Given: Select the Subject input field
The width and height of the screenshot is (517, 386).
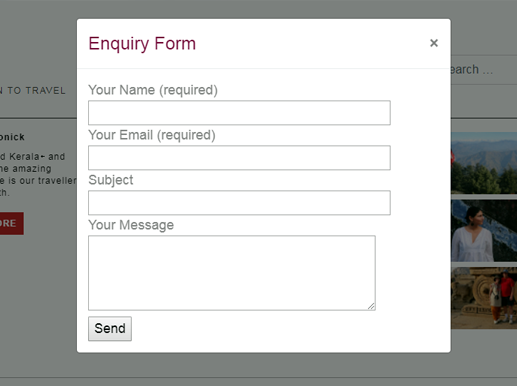Looking at the screenshot, I should [239, 203].
